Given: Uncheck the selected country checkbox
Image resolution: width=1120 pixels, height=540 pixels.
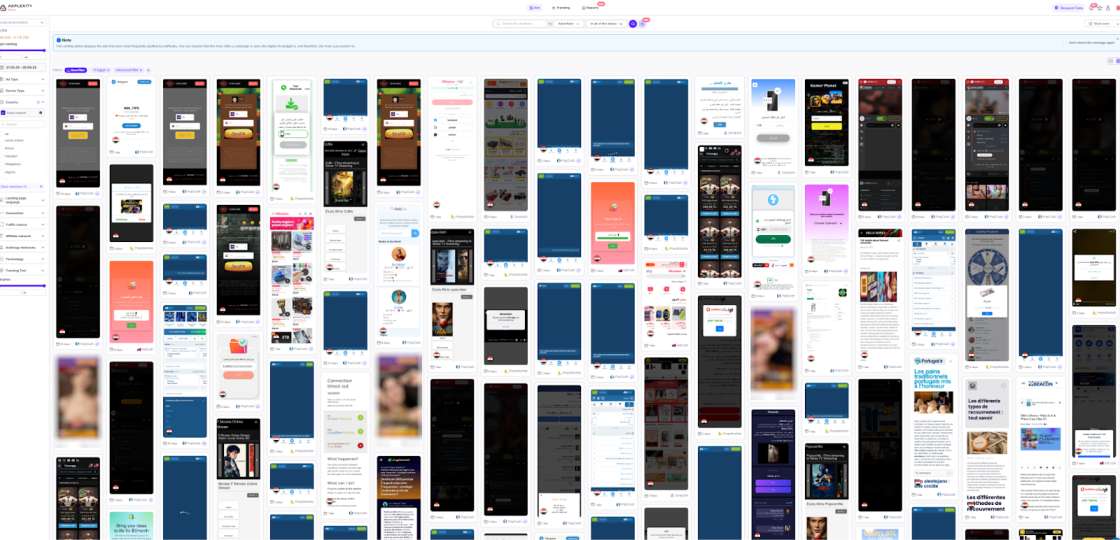Looking at the screenshot, I should (x=3, y=112).
